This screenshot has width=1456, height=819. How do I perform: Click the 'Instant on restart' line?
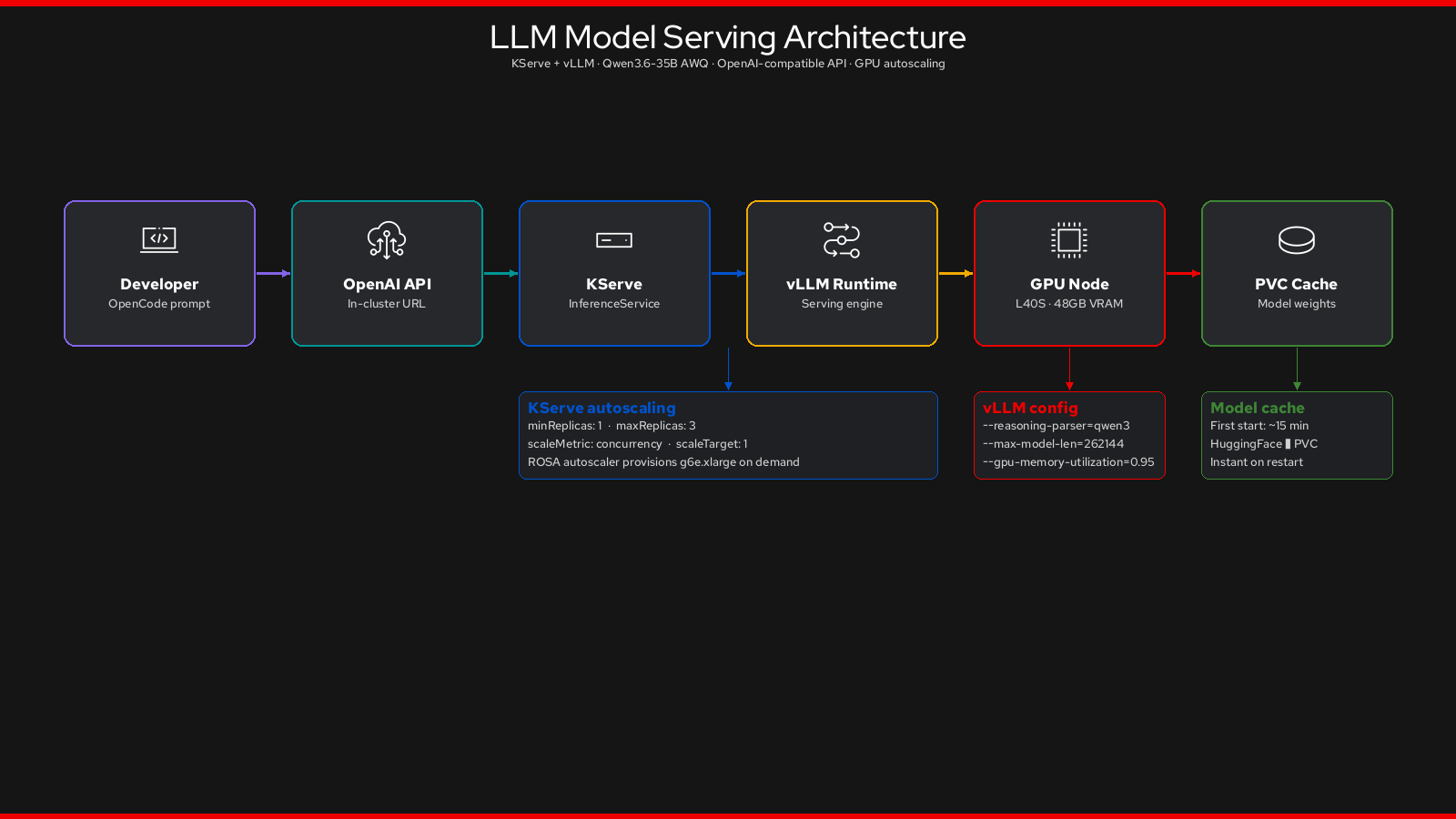pyautogui.click(x=1257, y=462)
